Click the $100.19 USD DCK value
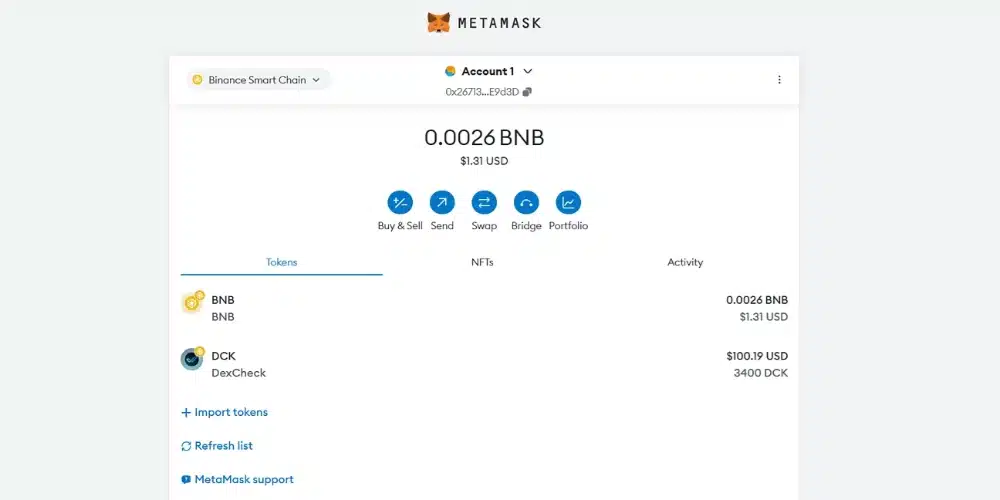This screenshot has height=500, width=1000. click(x=757, y=356)
